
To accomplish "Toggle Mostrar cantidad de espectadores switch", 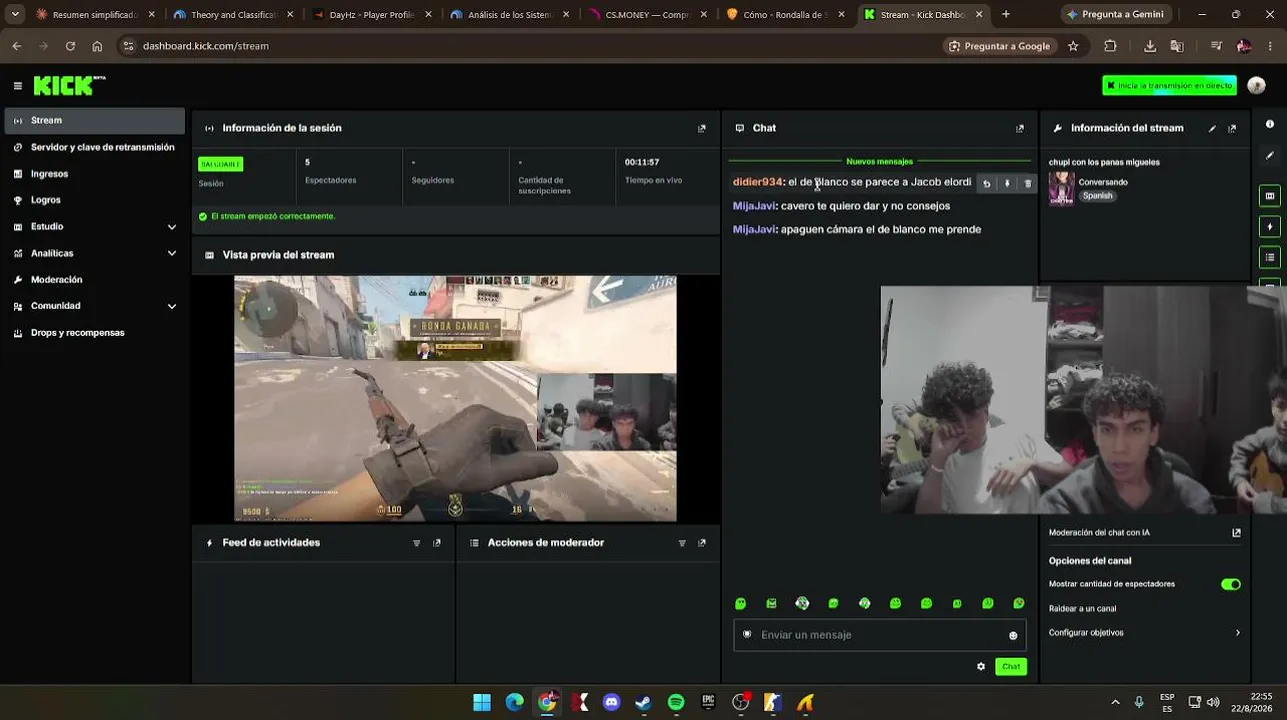I will pos(1231,584).
